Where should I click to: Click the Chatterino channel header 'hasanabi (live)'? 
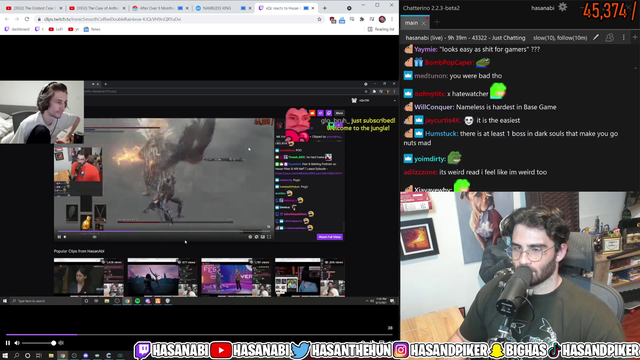point(465,38)
